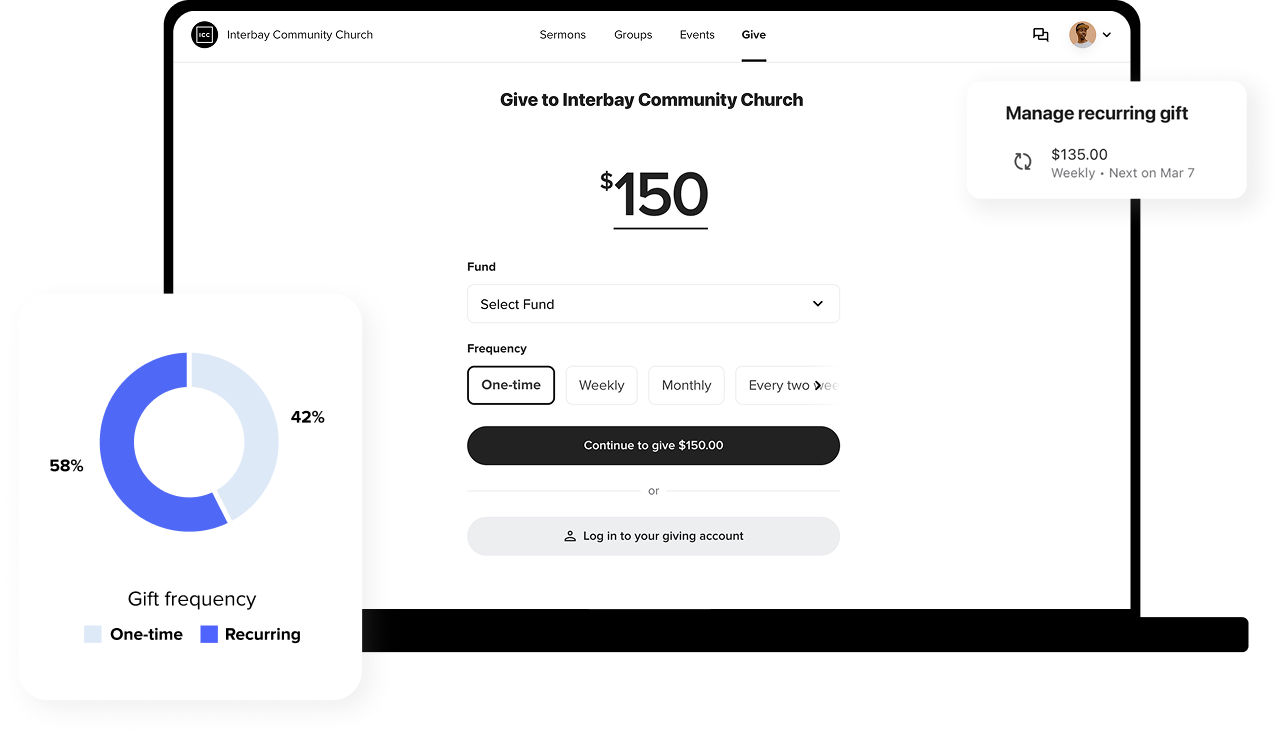Go to the Groups navigation tab

coord(633,35)
